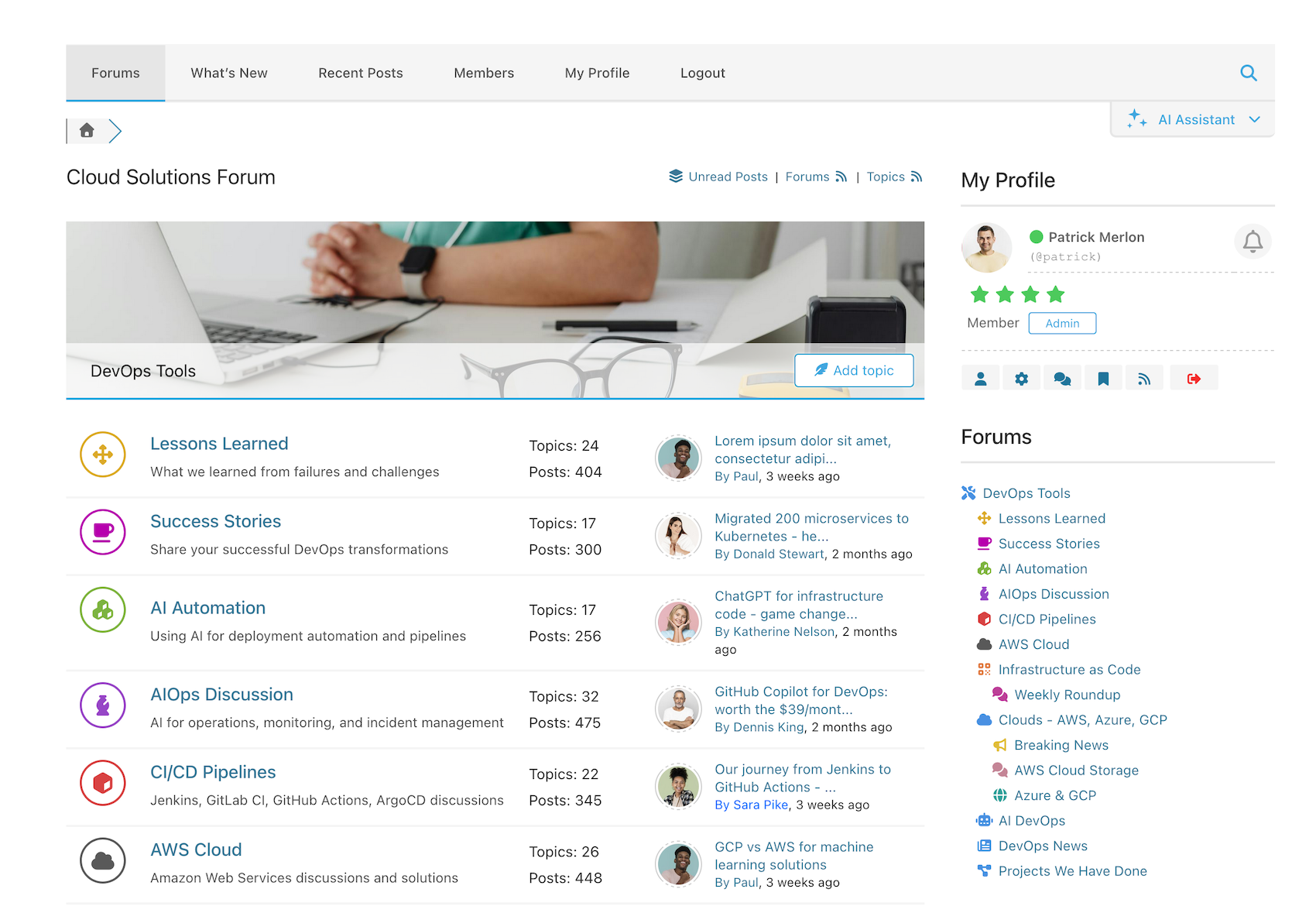Click the search magnifier icon
The height and width of the screenshot is (913, 1316).
point(1248,73)
